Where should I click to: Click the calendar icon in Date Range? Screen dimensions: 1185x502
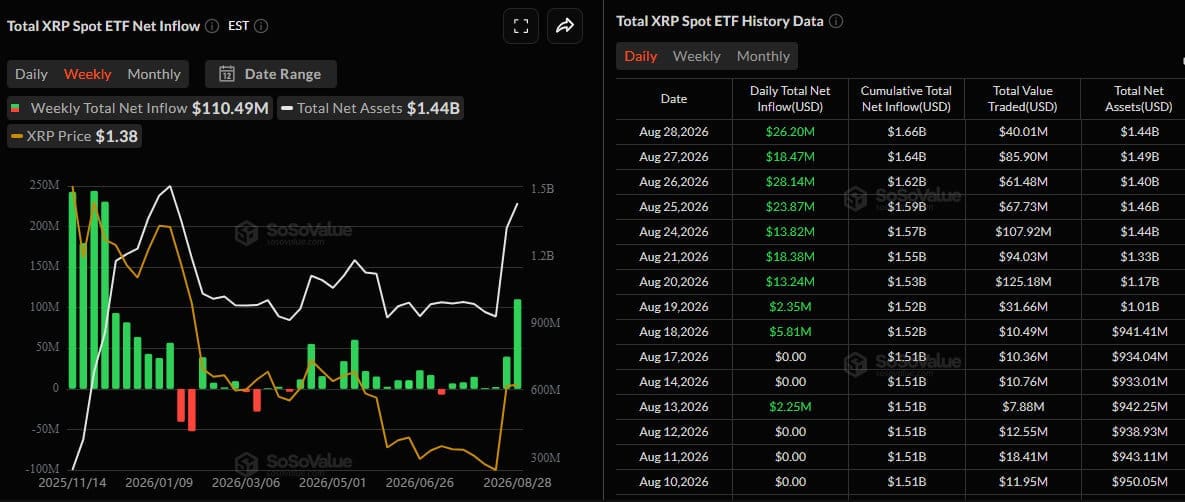pos(227,74)
